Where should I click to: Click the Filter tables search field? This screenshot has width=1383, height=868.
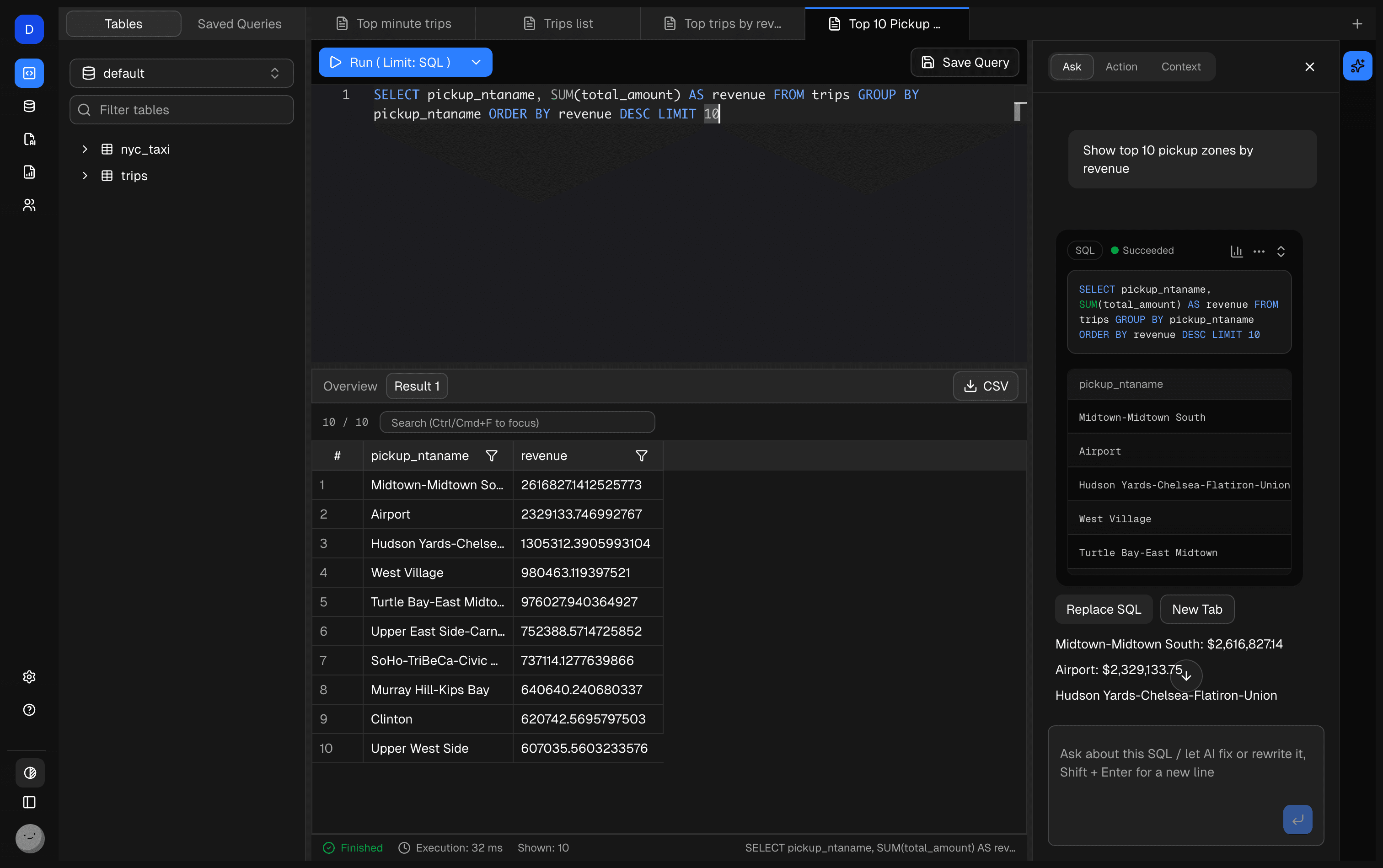coord(182,110)
